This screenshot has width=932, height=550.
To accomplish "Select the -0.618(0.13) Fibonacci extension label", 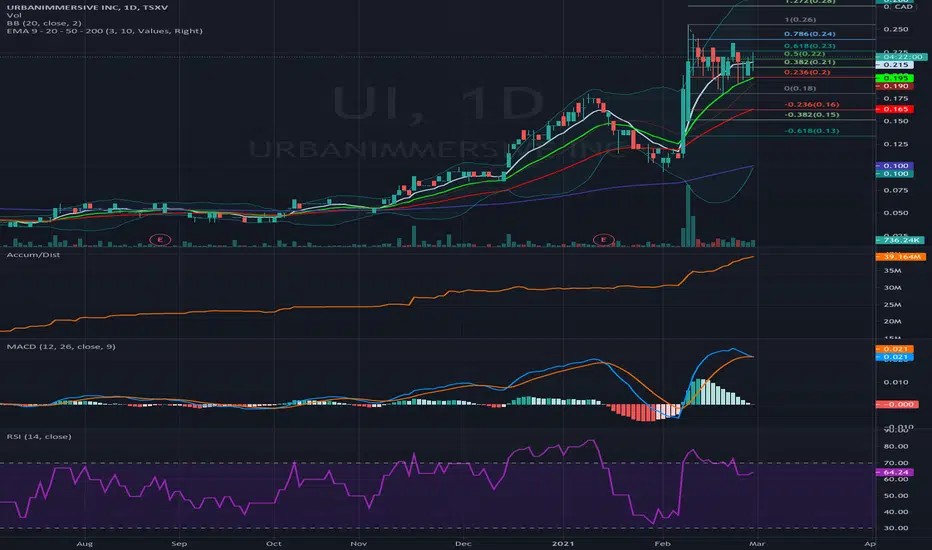I will (812, 130).
